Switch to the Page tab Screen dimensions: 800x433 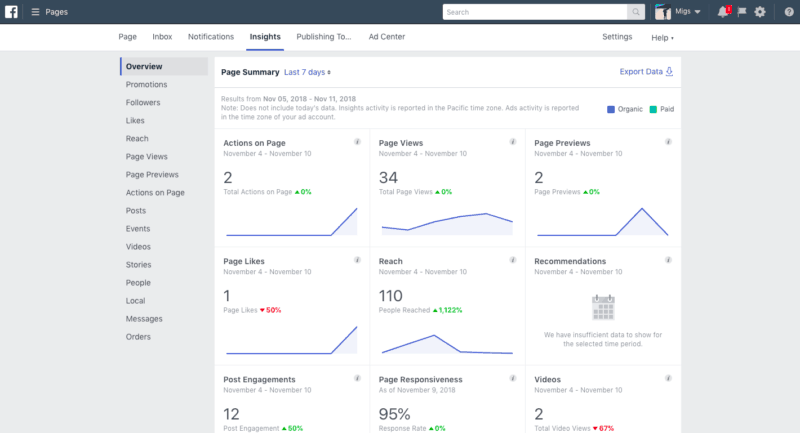click(128, 37)
